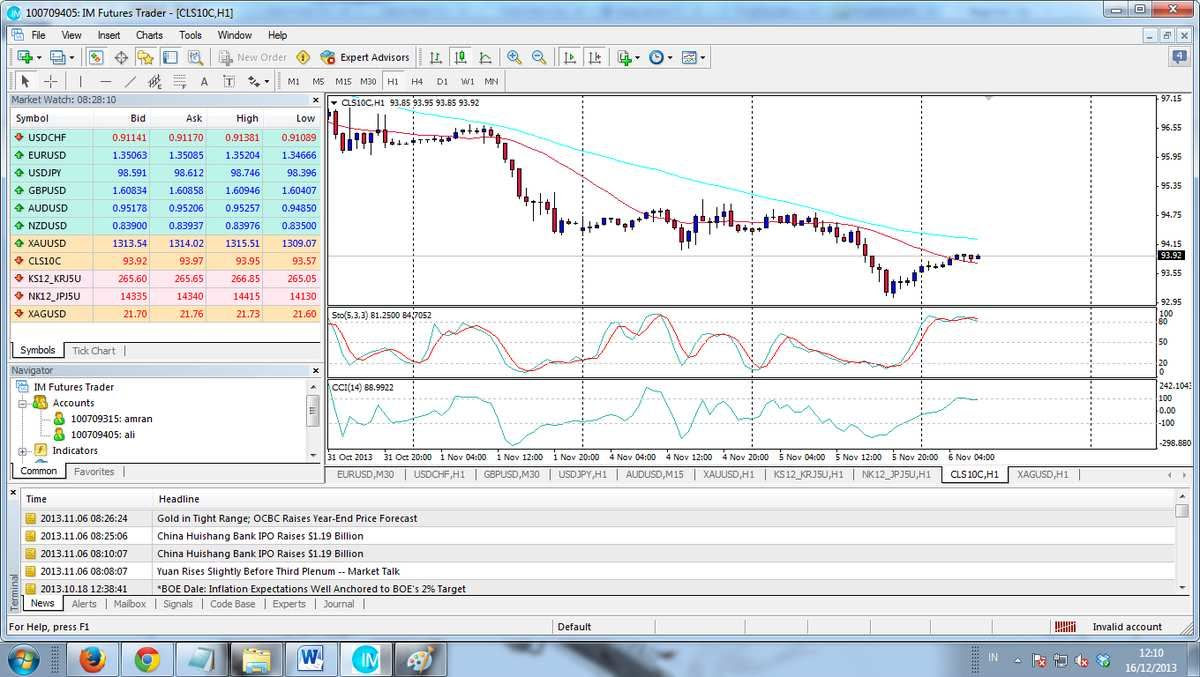The image size is (1200, 677).
Task: Select the text 'A' tool
Action: [x=204, y=81]
